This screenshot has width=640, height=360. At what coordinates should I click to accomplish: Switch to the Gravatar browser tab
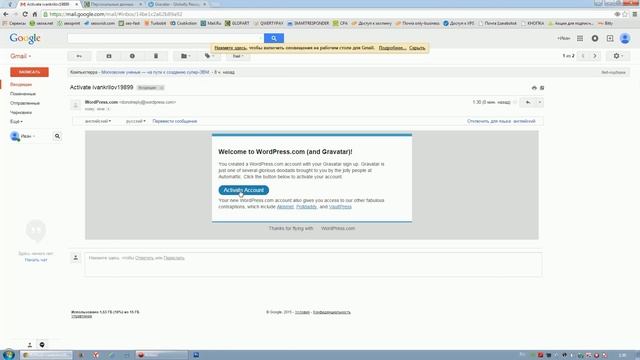coord(178,4)
